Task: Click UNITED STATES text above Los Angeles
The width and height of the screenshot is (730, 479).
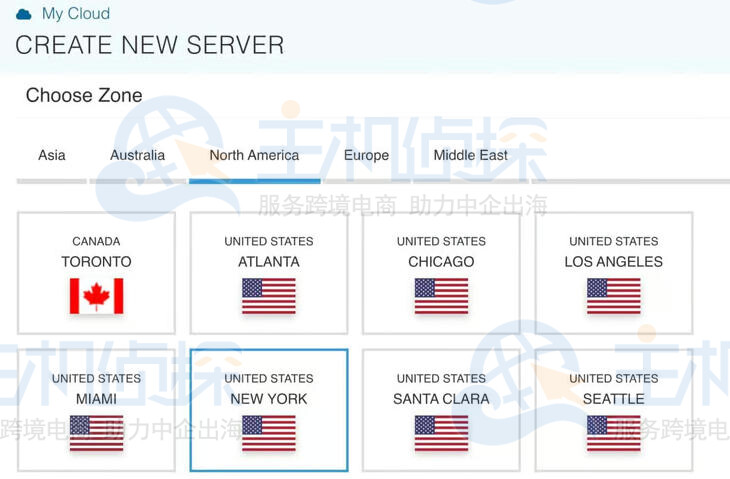Action: (x=614, y=241)
